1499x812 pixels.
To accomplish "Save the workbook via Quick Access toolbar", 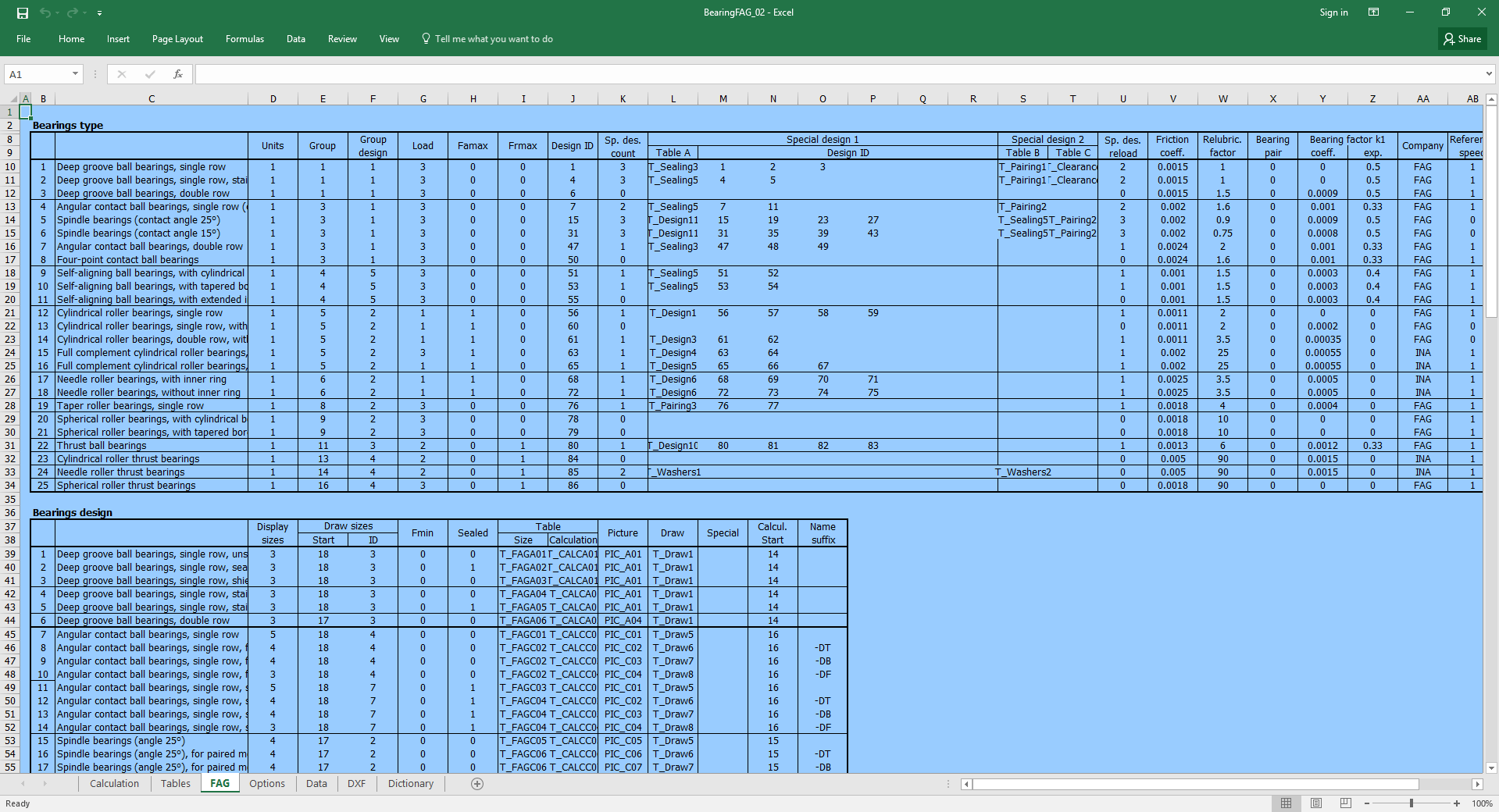I will (x=21, y=12).
